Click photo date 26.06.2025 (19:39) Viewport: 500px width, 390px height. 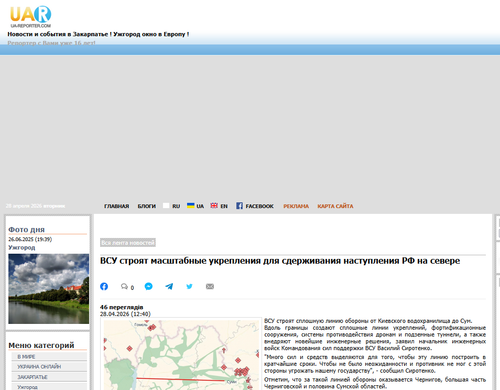[30, 239]
